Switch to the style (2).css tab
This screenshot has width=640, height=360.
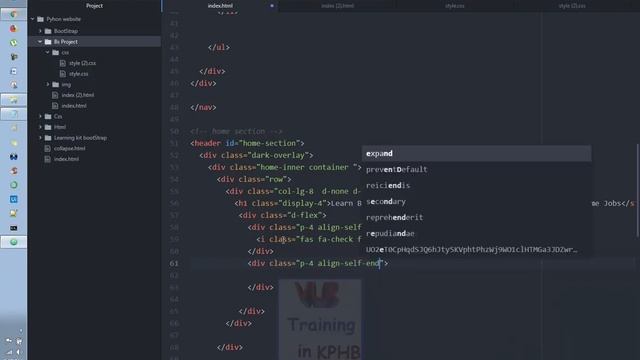click(x=572, y=6)
